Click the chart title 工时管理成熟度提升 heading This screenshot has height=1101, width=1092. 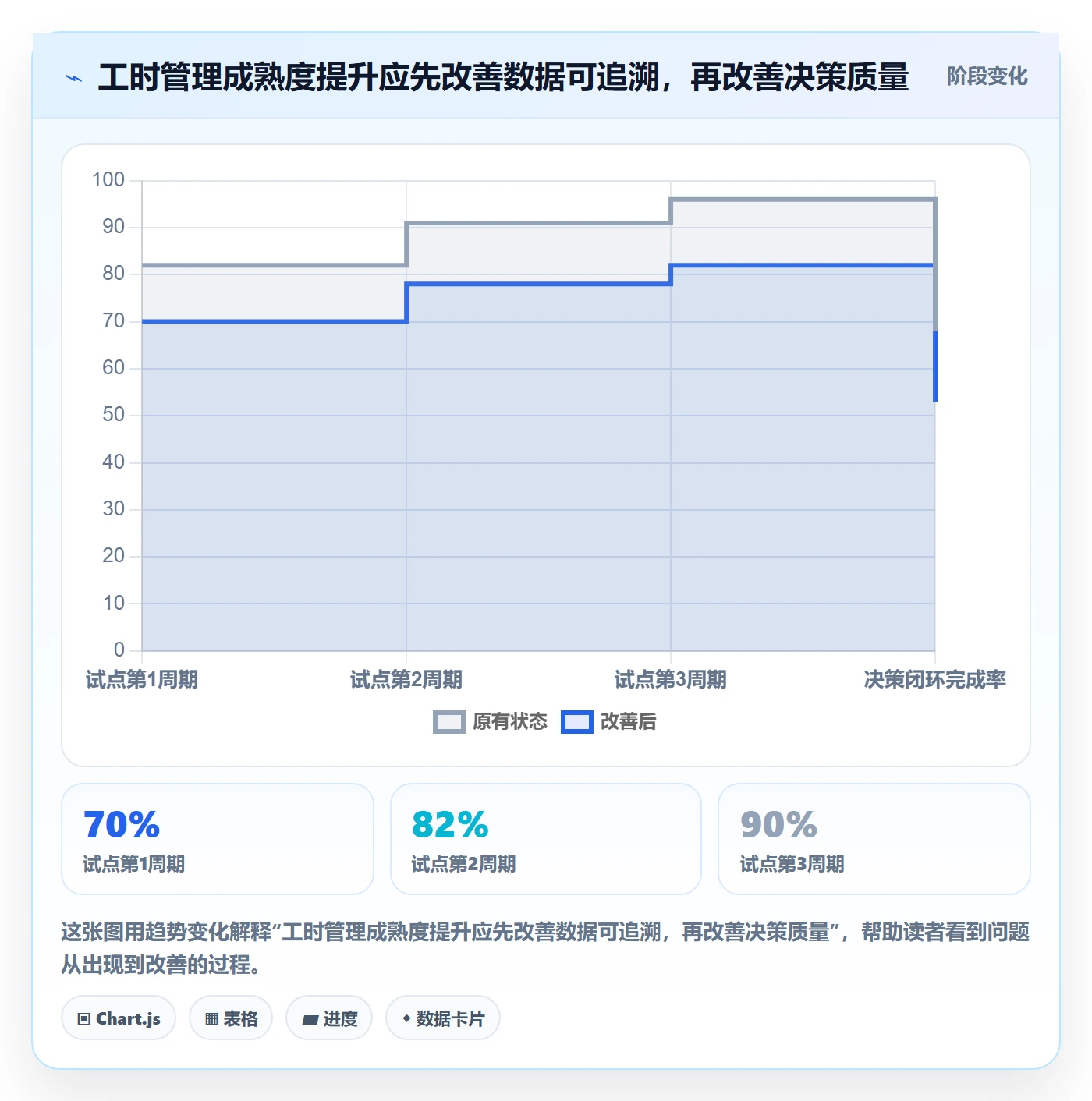coord(504,77)
